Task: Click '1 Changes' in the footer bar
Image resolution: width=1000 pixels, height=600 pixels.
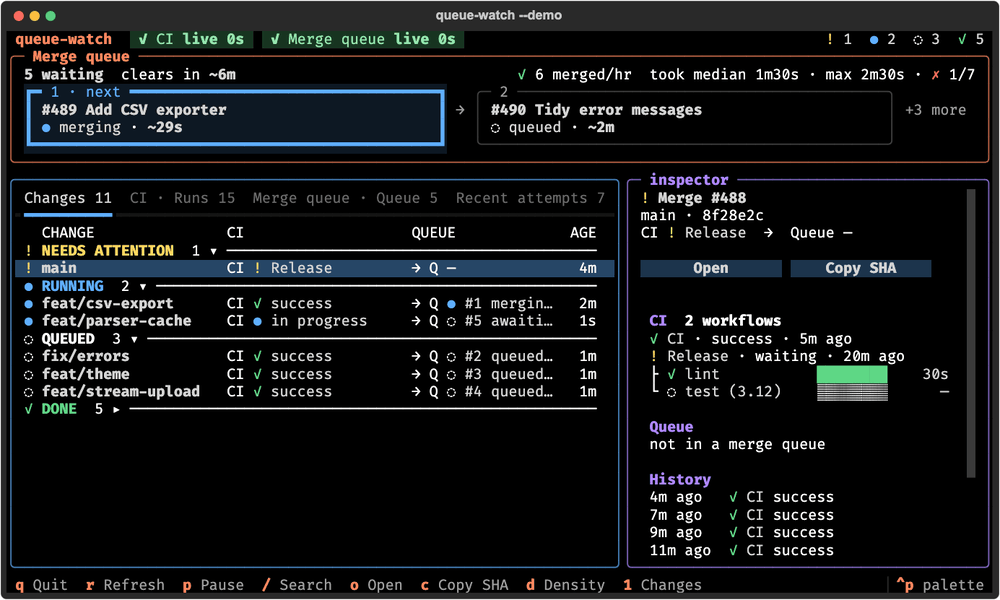Action: tap(663, 585)
